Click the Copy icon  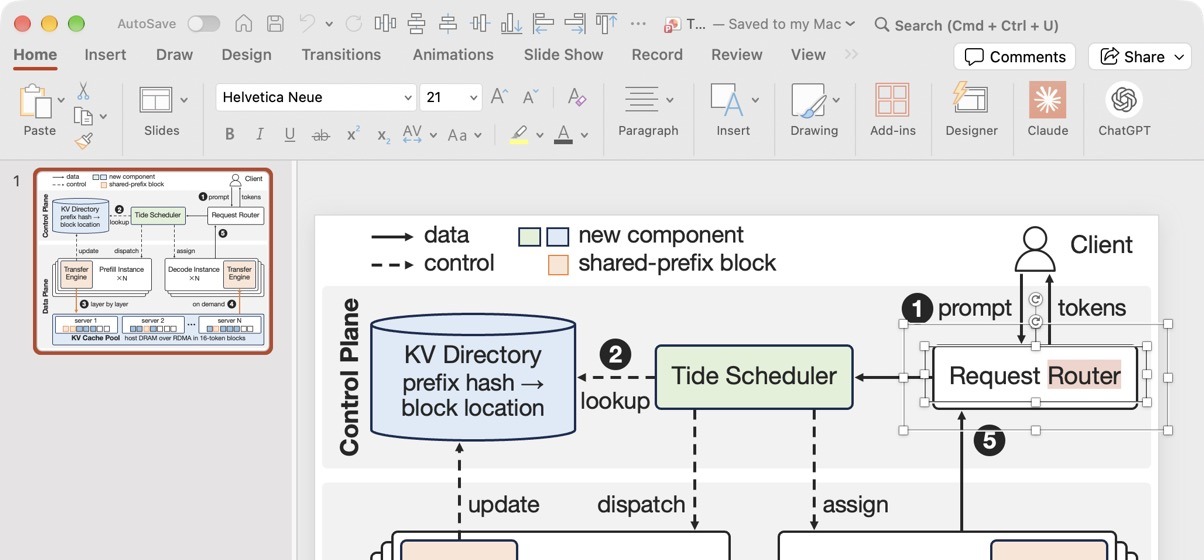(82, 117)
